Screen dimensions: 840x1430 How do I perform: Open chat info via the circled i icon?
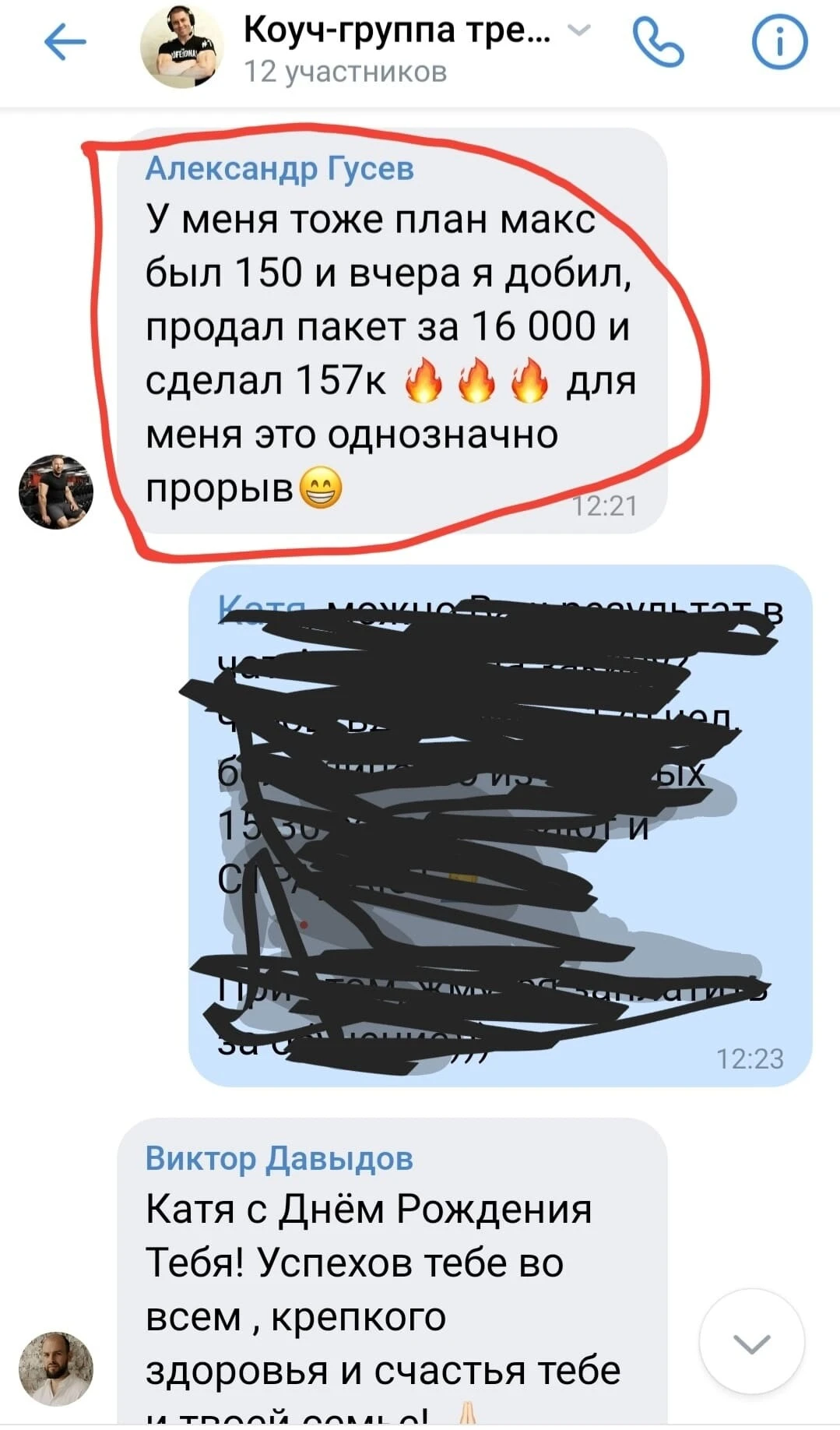(779, 43)
